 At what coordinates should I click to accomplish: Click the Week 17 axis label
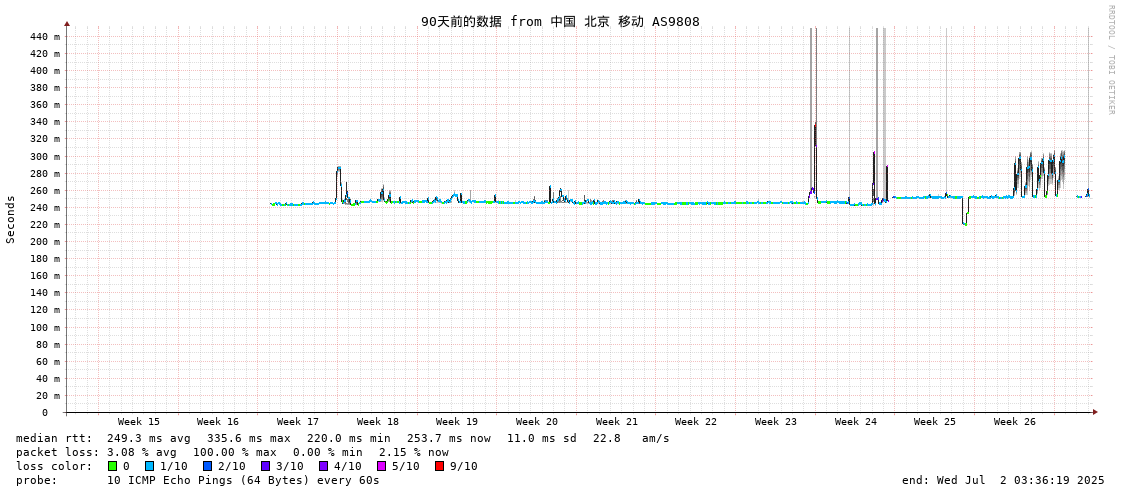pos(298,422)
